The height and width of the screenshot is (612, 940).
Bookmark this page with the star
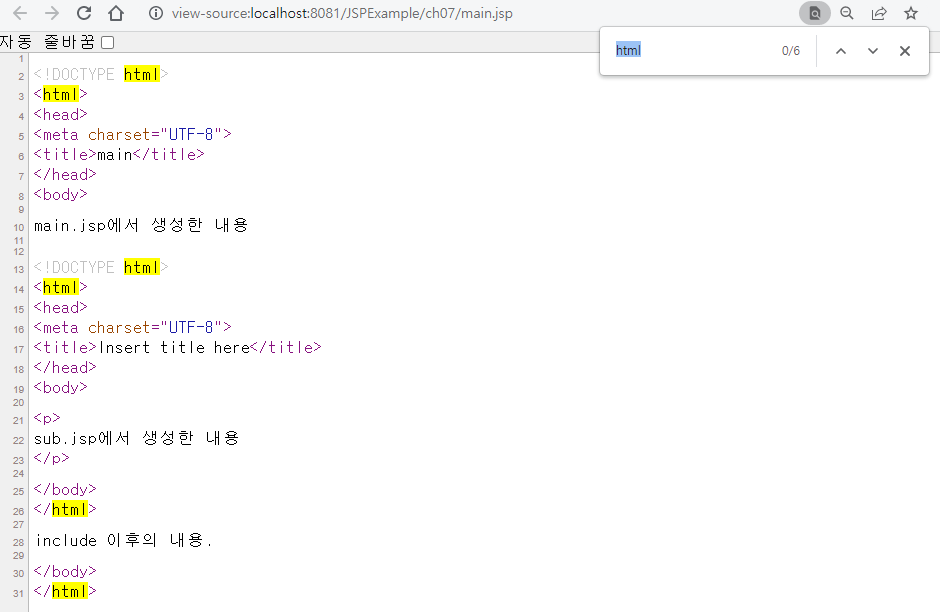[911, 13]
